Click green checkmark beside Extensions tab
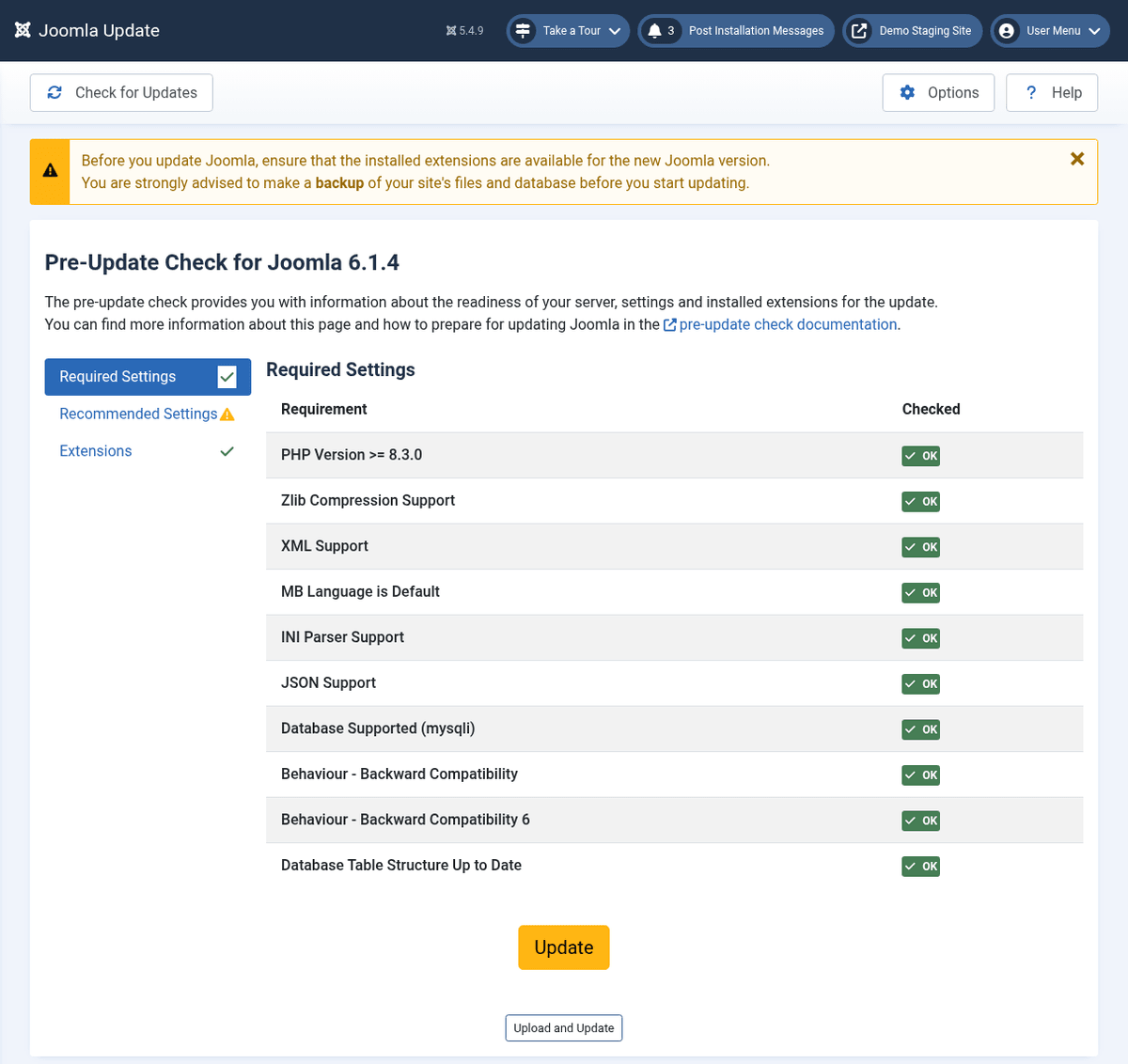The image size is (1128, 1064). coord(227,451)
